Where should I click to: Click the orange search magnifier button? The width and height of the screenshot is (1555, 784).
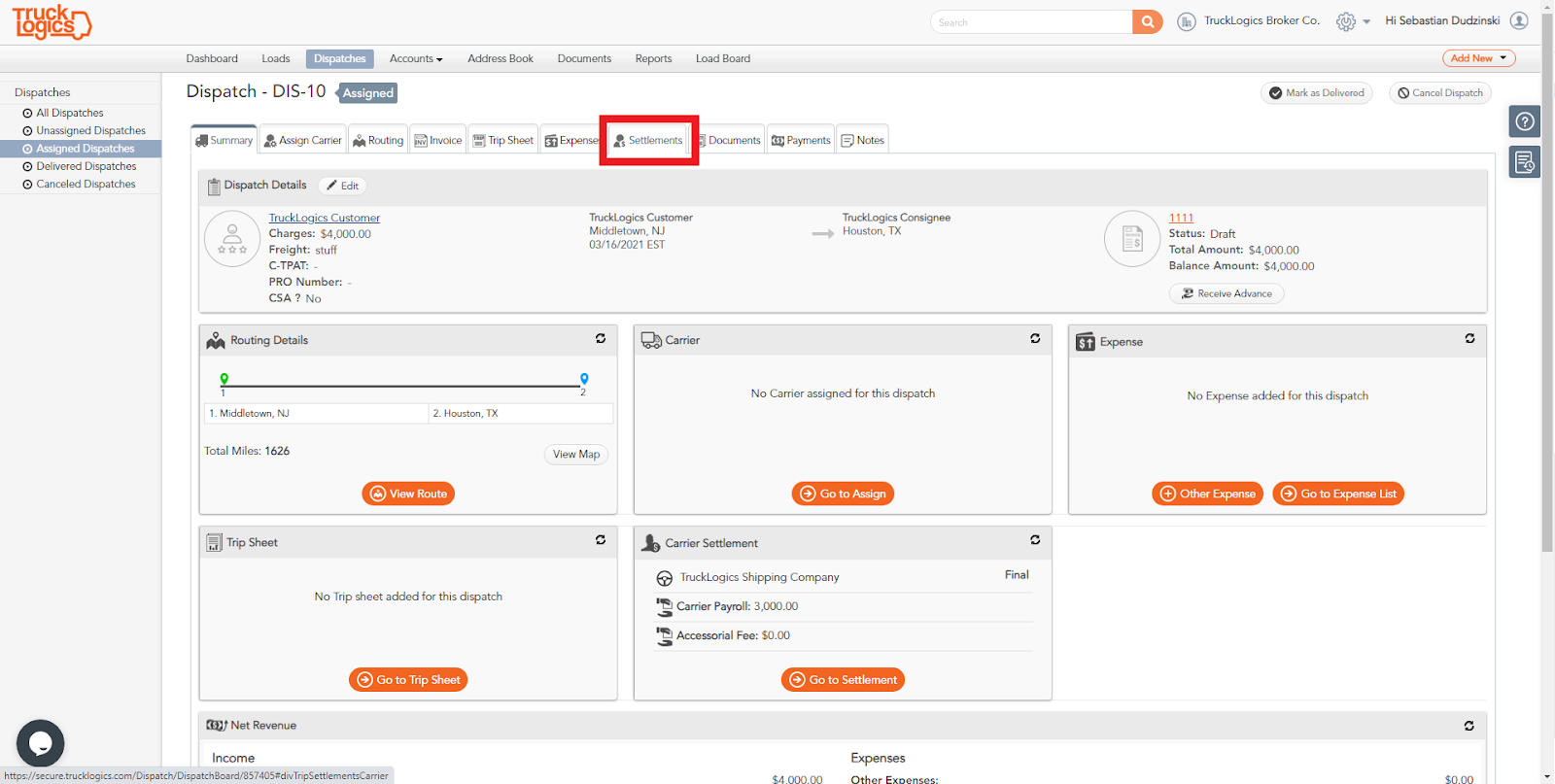pyautogui.click(x=1148, y=22)
